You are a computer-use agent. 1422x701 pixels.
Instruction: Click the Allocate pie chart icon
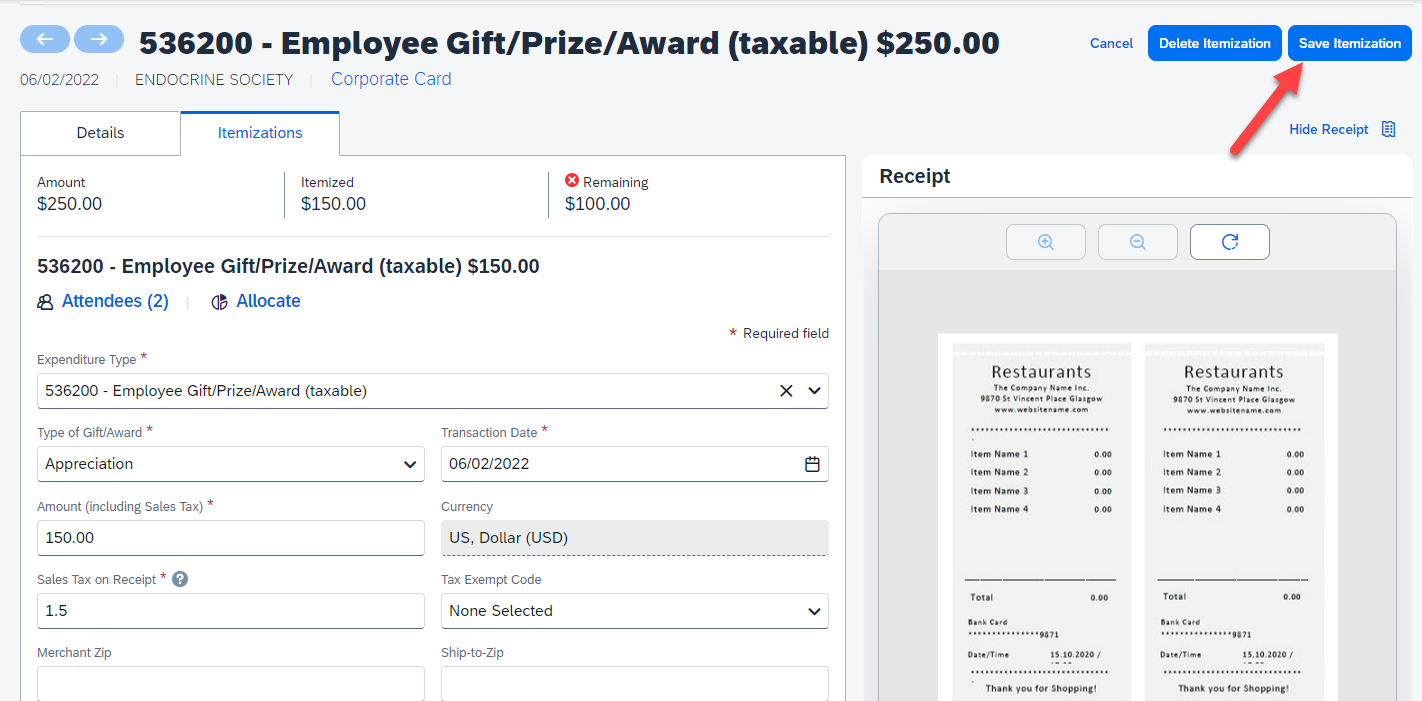pos(219,300)
